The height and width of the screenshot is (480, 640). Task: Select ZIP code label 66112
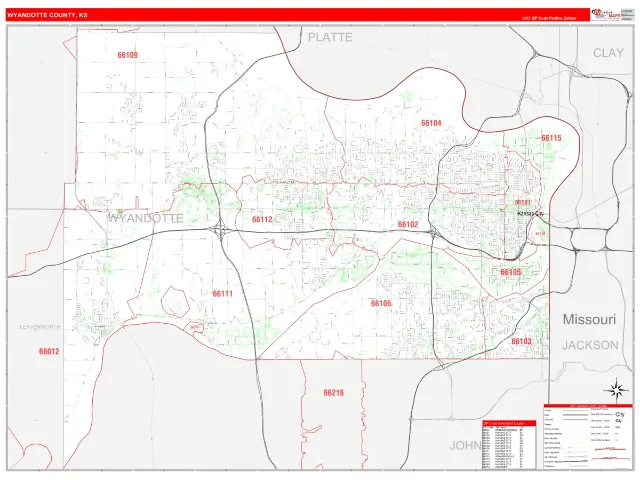tap(262, 220)
